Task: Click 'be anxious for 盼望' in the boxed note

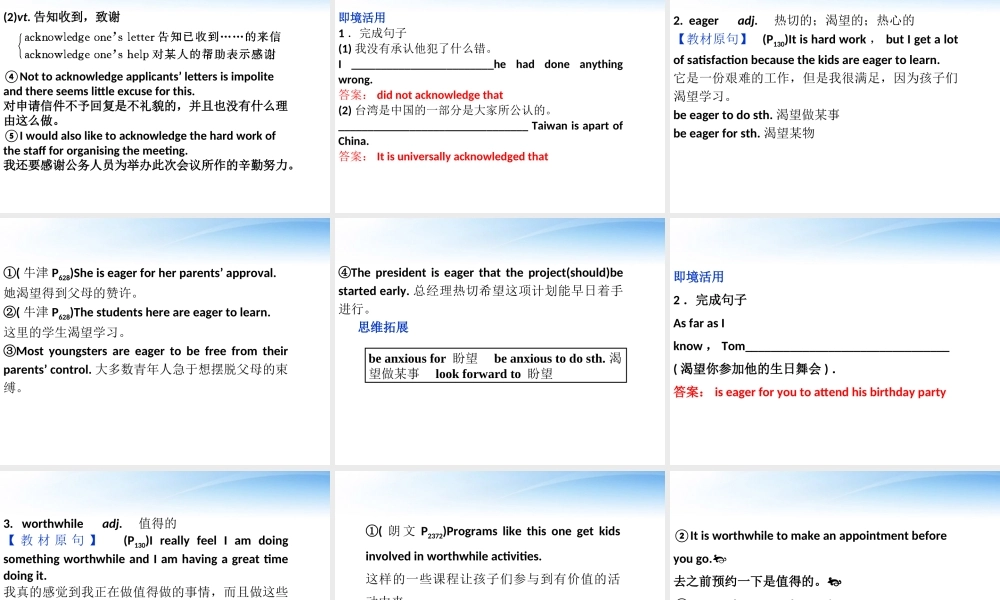Action: 423,358
